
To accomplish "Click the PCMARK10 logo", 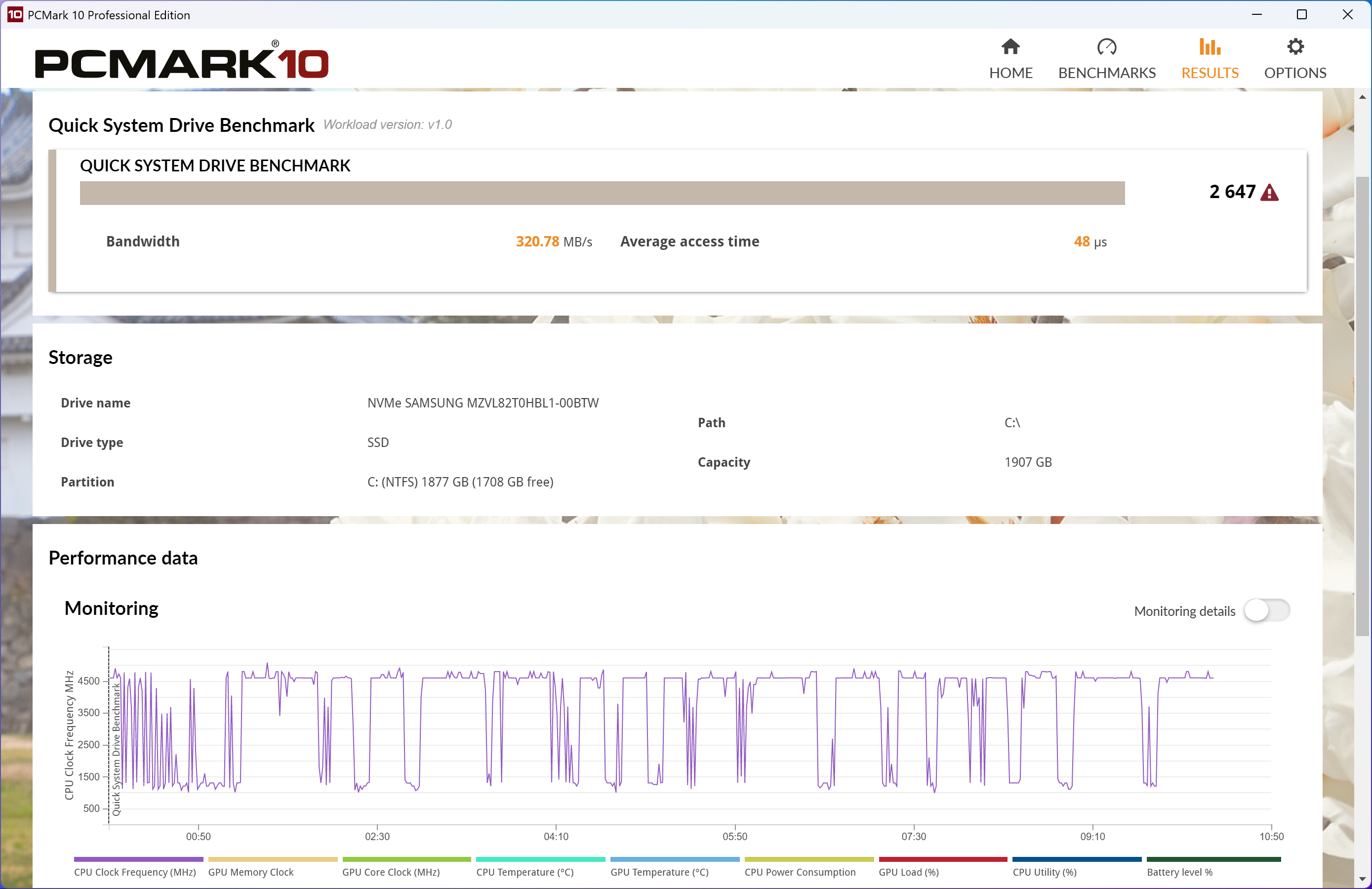I will pos(182,60).
